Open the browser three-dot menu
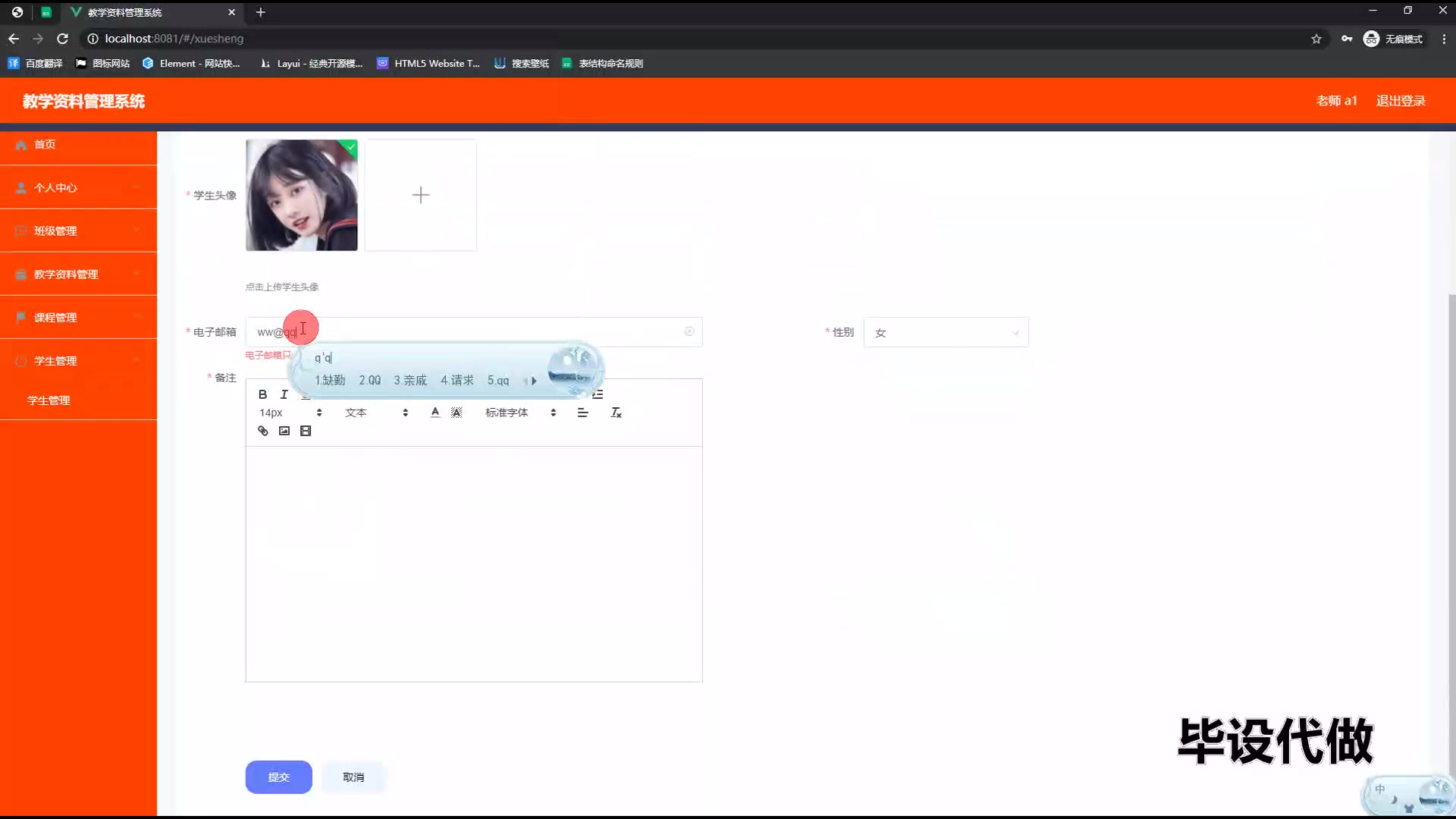Image resolution: width=1456 pixels, height=819 pixels. coord(1444,39)
